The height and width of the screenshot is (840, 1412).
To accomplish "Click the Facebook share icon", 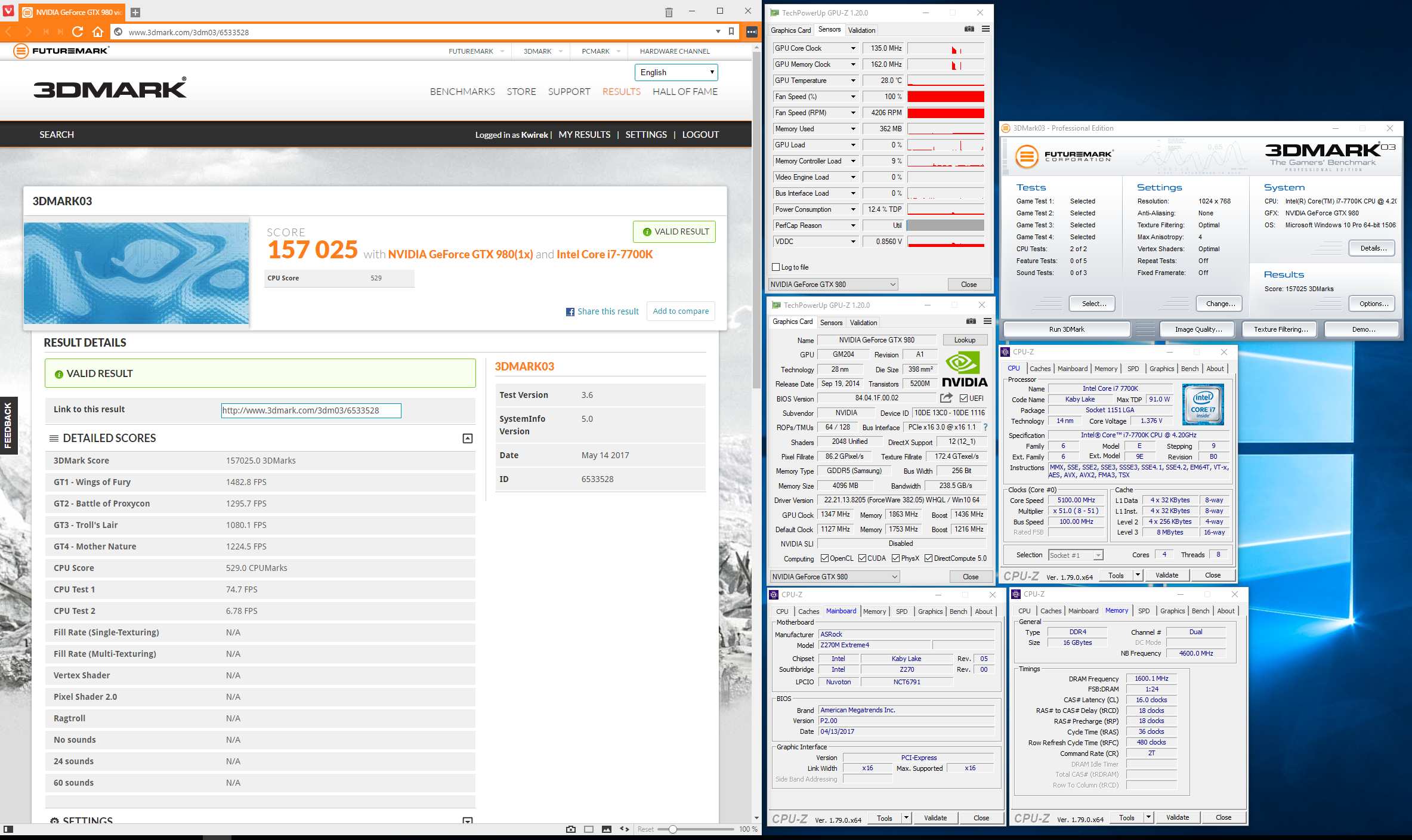I will 570,311.
